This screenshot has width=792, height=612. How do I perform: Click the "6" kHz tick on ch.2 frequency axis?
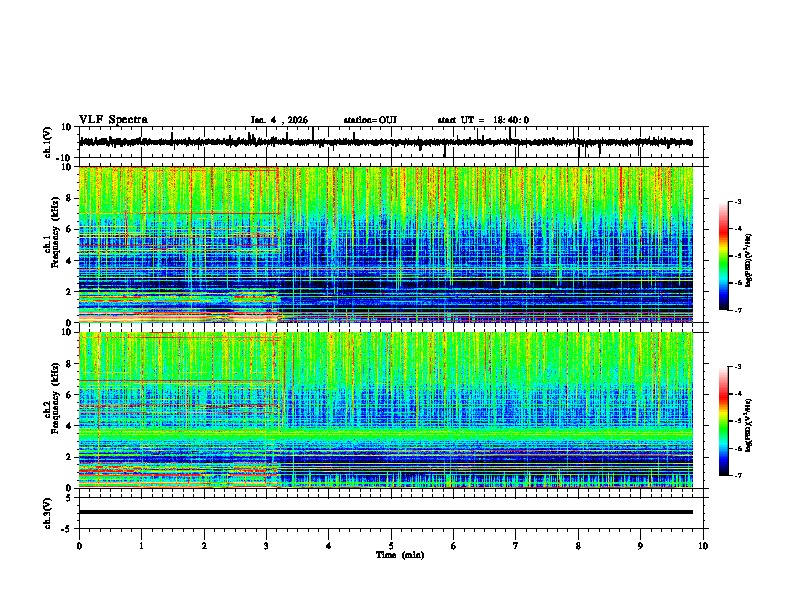point(71,395)
